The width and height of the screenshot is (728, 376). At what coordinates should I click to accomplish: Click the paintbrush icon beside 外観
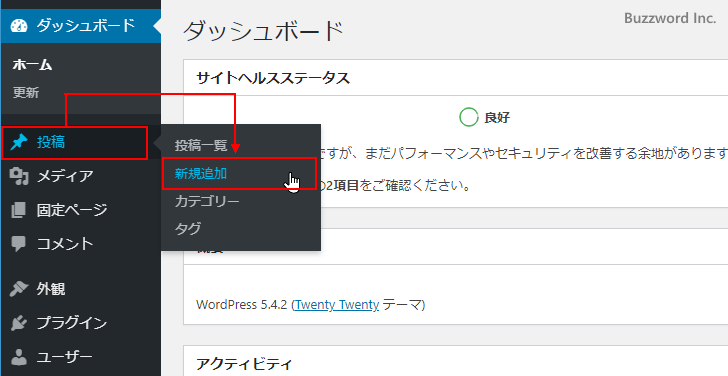pyautogui.click(x=19, y=289)
